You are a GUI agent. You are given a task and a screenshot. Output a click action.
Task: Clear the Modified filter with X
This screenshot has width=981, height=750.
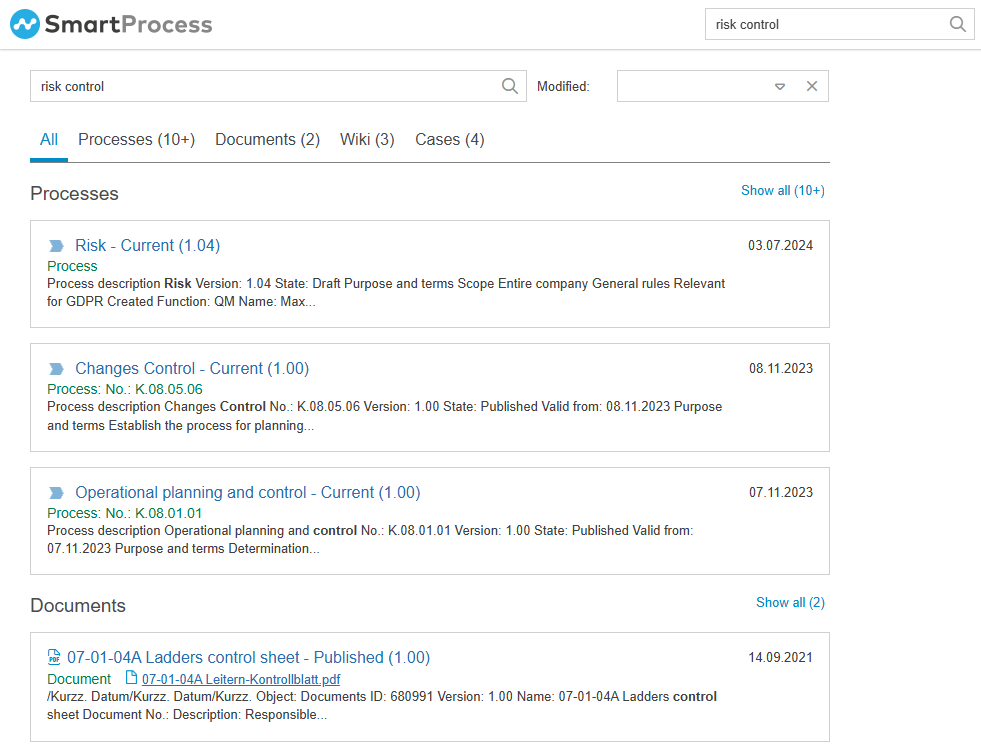pyautogui.click(x=812, y=86)
